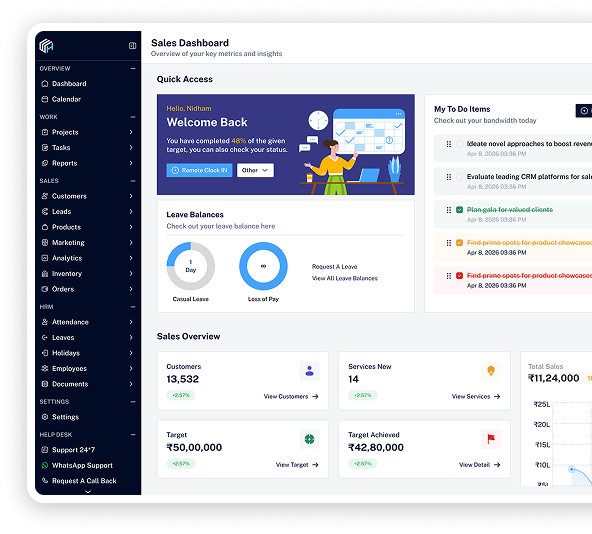Viewport: 592px width, 534px height.
Task: Click the Projects icon in sidebar
Action: [x=45, y=132]
